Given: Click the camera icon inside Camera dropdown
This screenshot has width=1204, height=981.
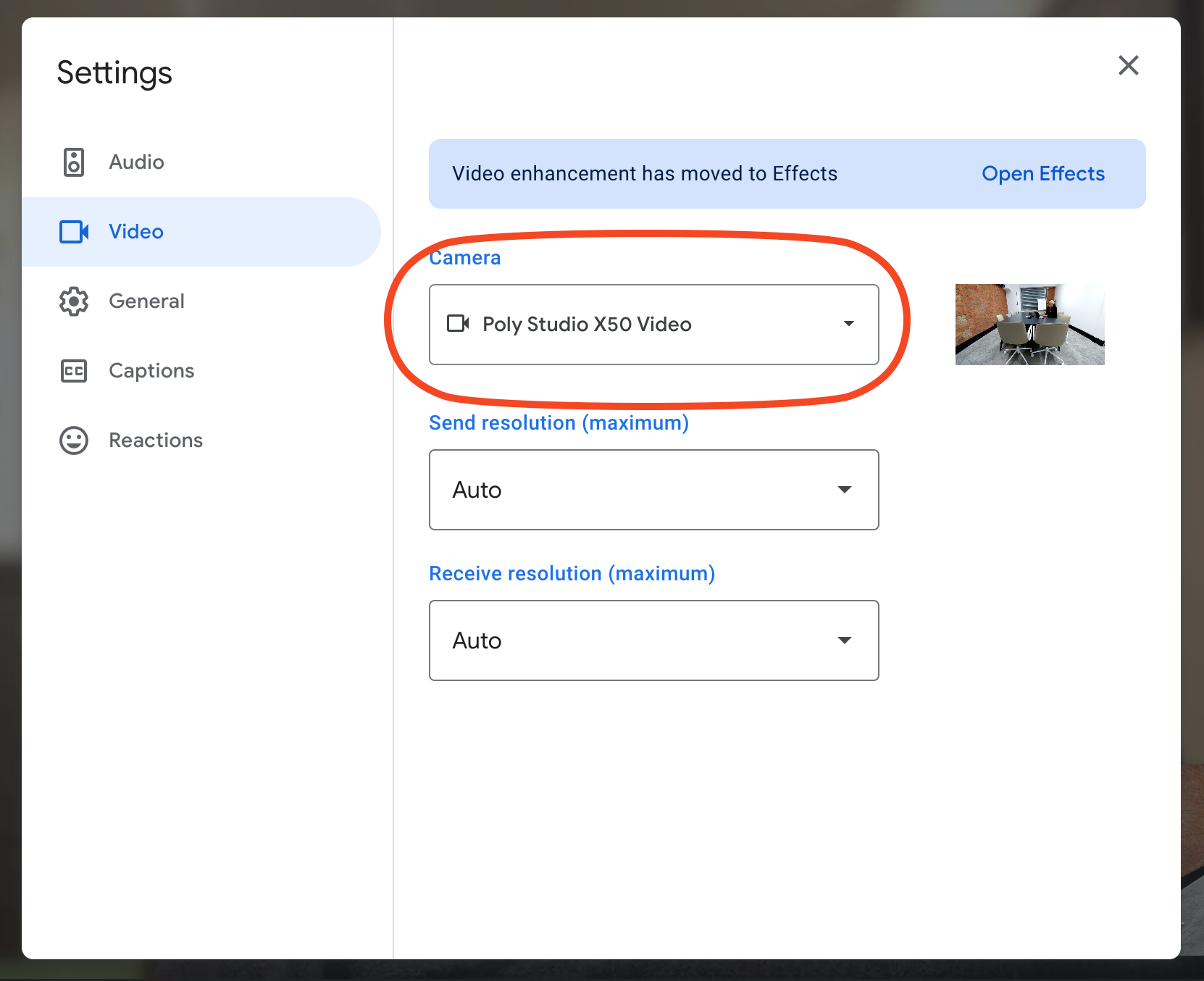Looking at the screenshot, I should (458, 324).
